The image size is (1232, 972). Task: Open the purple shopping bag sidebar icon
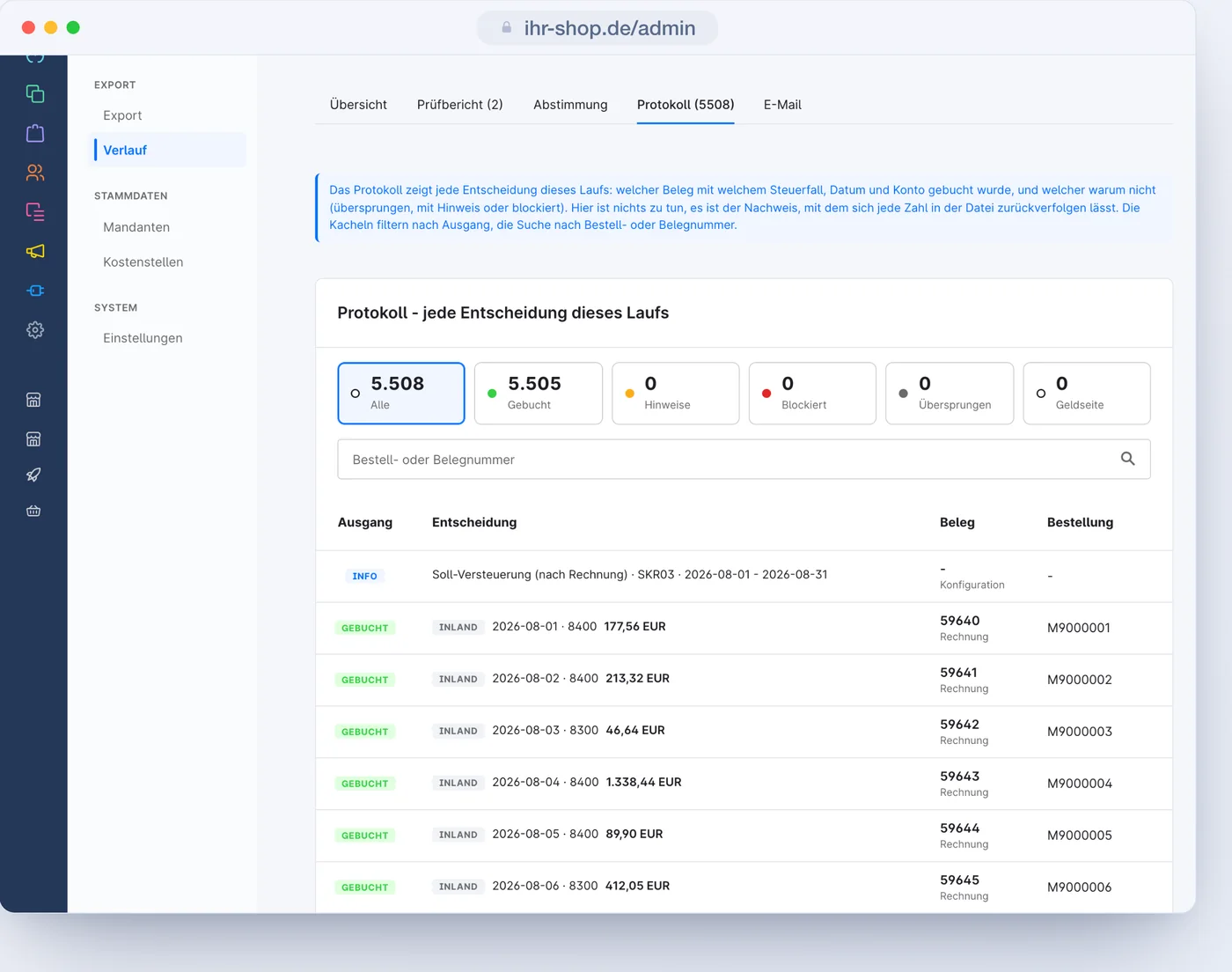point(35,133)
